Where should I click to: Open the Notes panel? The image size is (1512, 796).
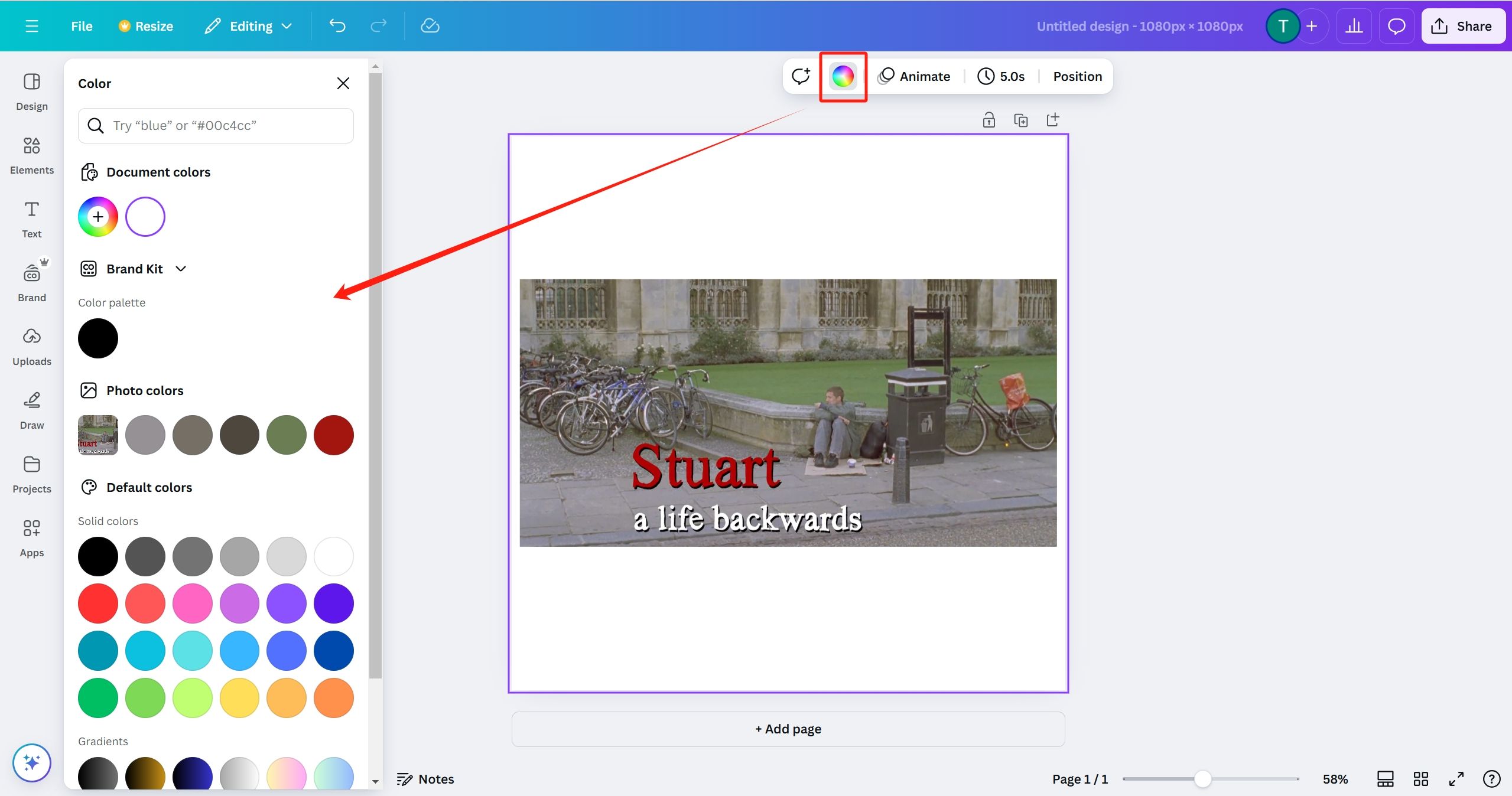[x=425, y=779]
